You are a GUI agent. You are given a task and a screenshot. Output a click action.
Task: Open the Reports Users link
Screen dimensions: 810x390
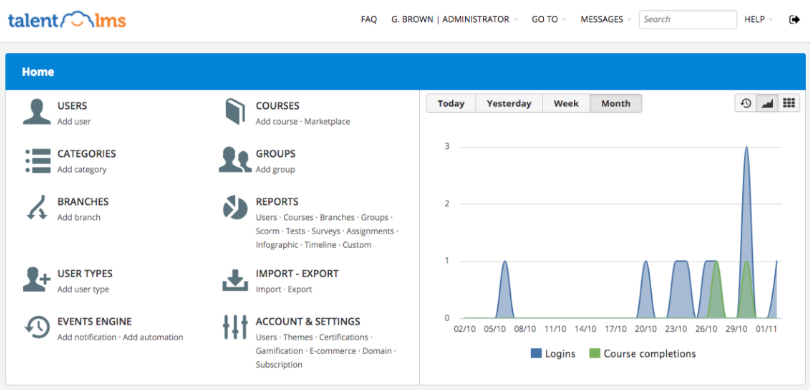266,217
